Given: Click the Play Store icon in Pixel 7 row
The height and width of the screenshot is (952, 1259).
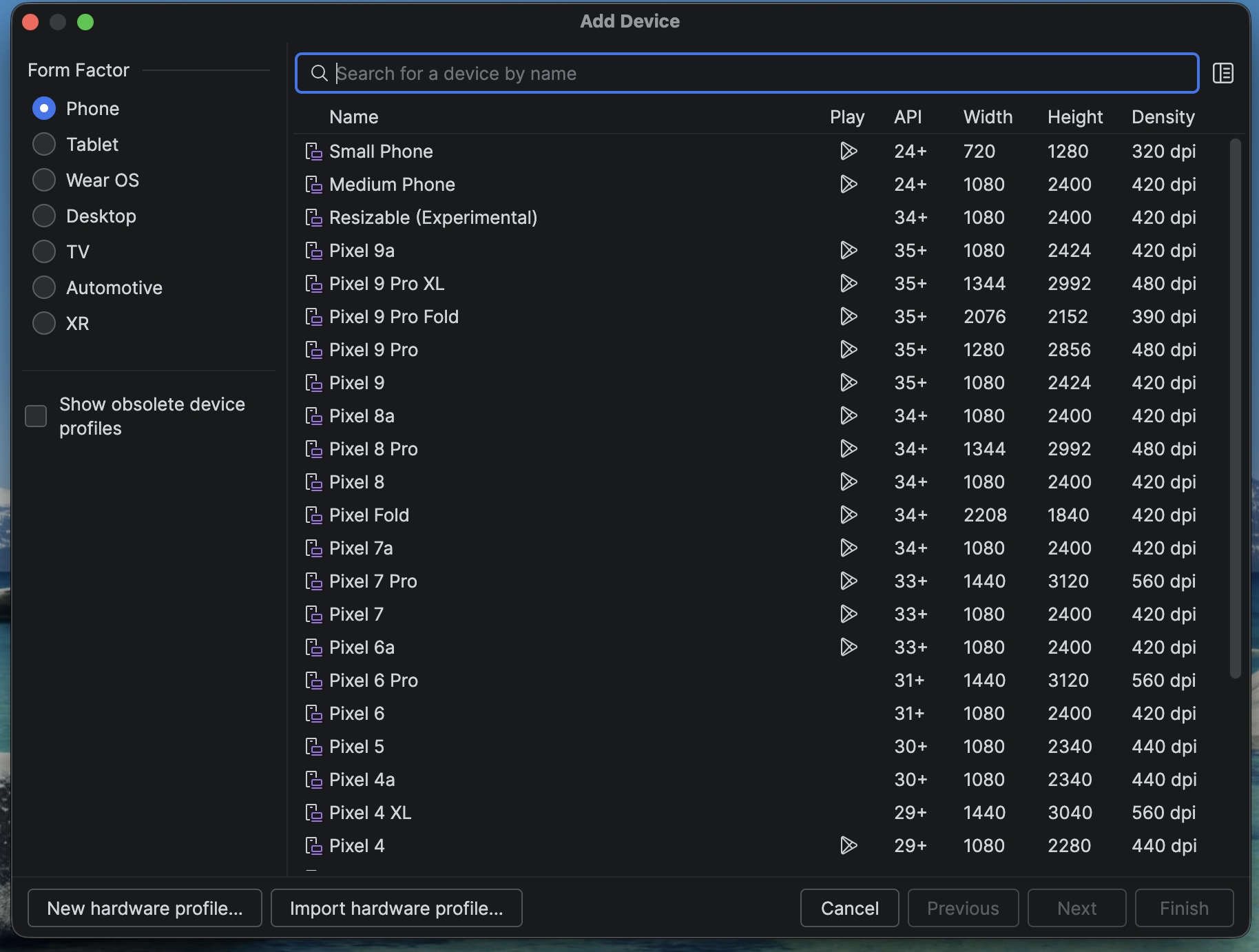Looking at the screenshot, I should (x=848, y=614).
